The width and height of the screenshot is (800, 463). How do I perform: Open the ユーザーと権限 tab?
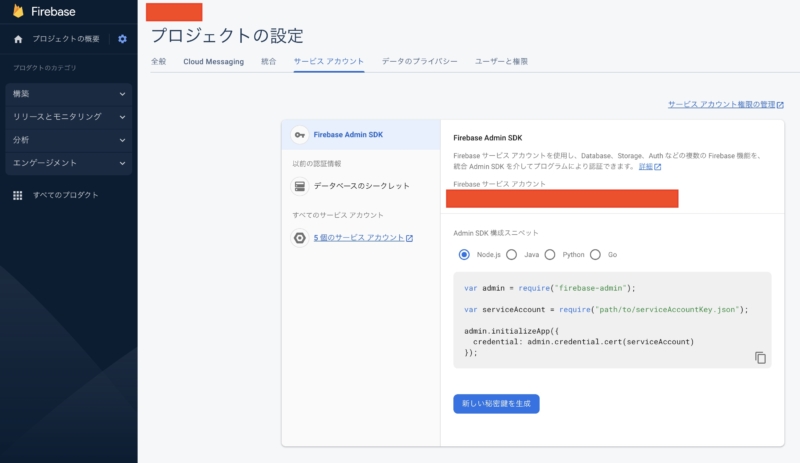coord(502,62)
